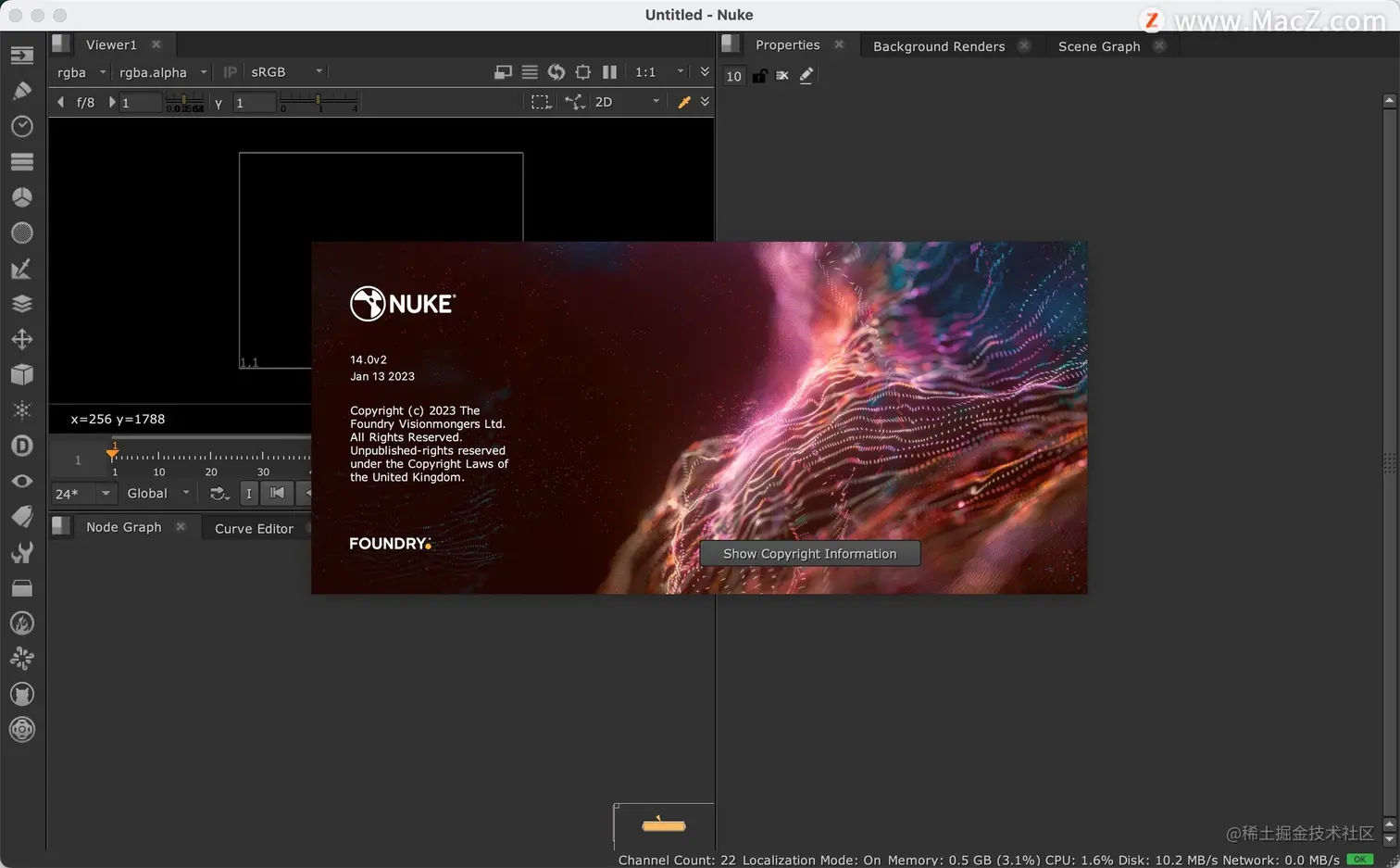
Task: Open the Deep nodes D icon
Action: (22, 446)
